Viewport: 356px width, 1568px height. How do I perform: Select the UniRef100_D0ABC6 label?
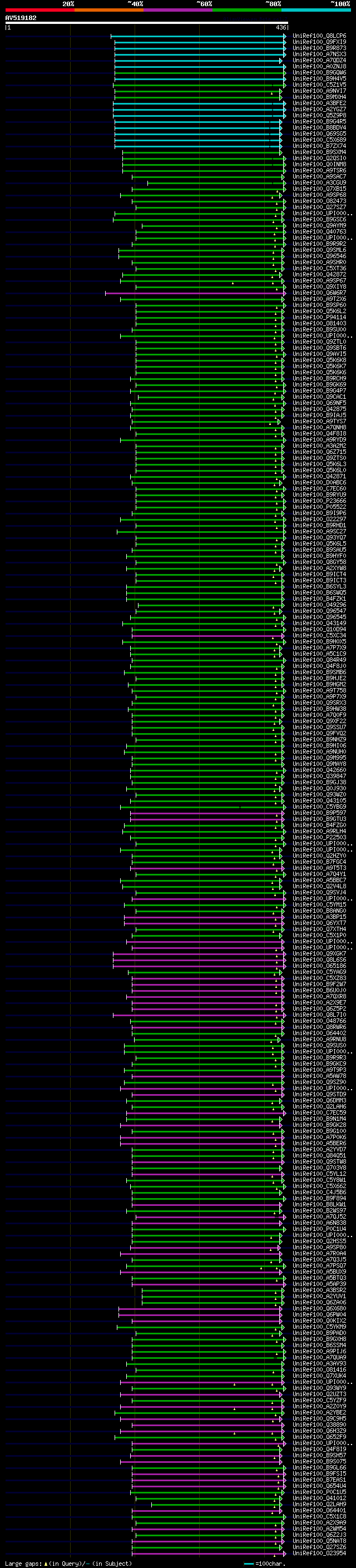tap(319, 483)
